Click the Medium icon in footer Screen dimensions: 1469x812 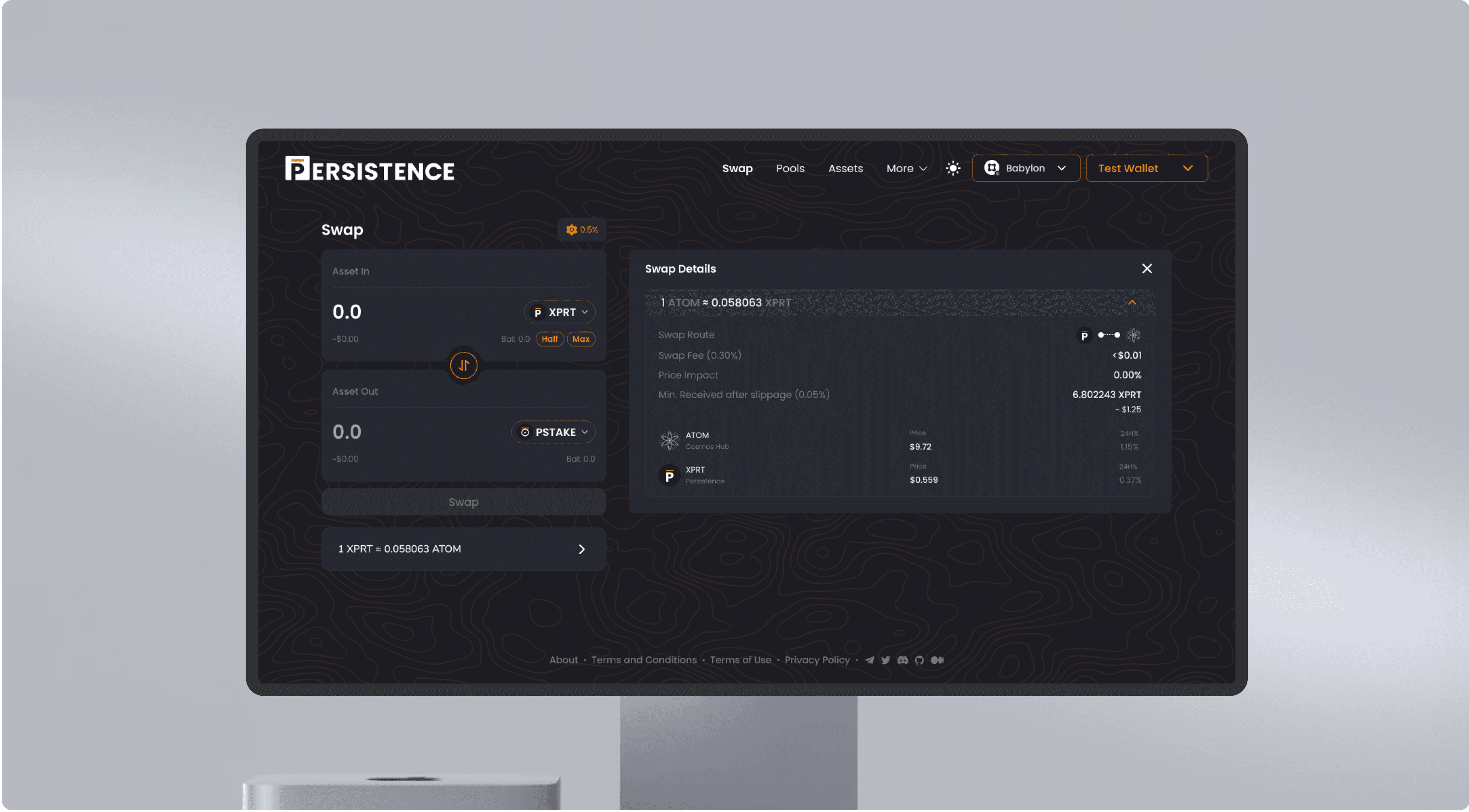[x=937, y=660]
